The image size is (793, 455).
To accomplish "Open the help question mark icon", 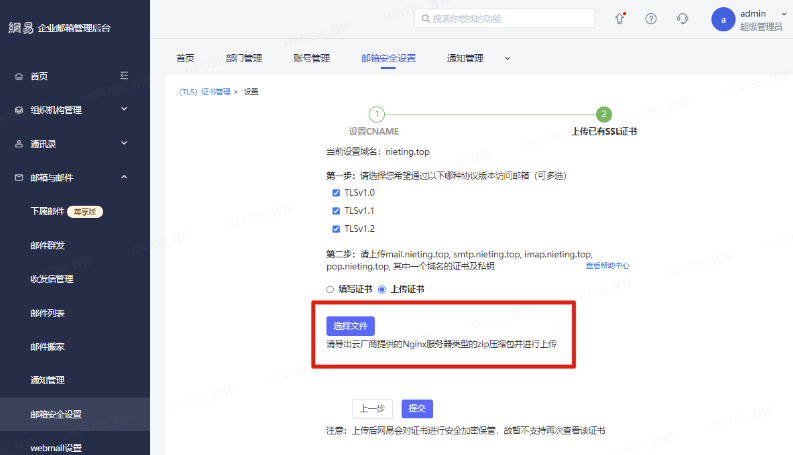I will (x=651, y=19).
